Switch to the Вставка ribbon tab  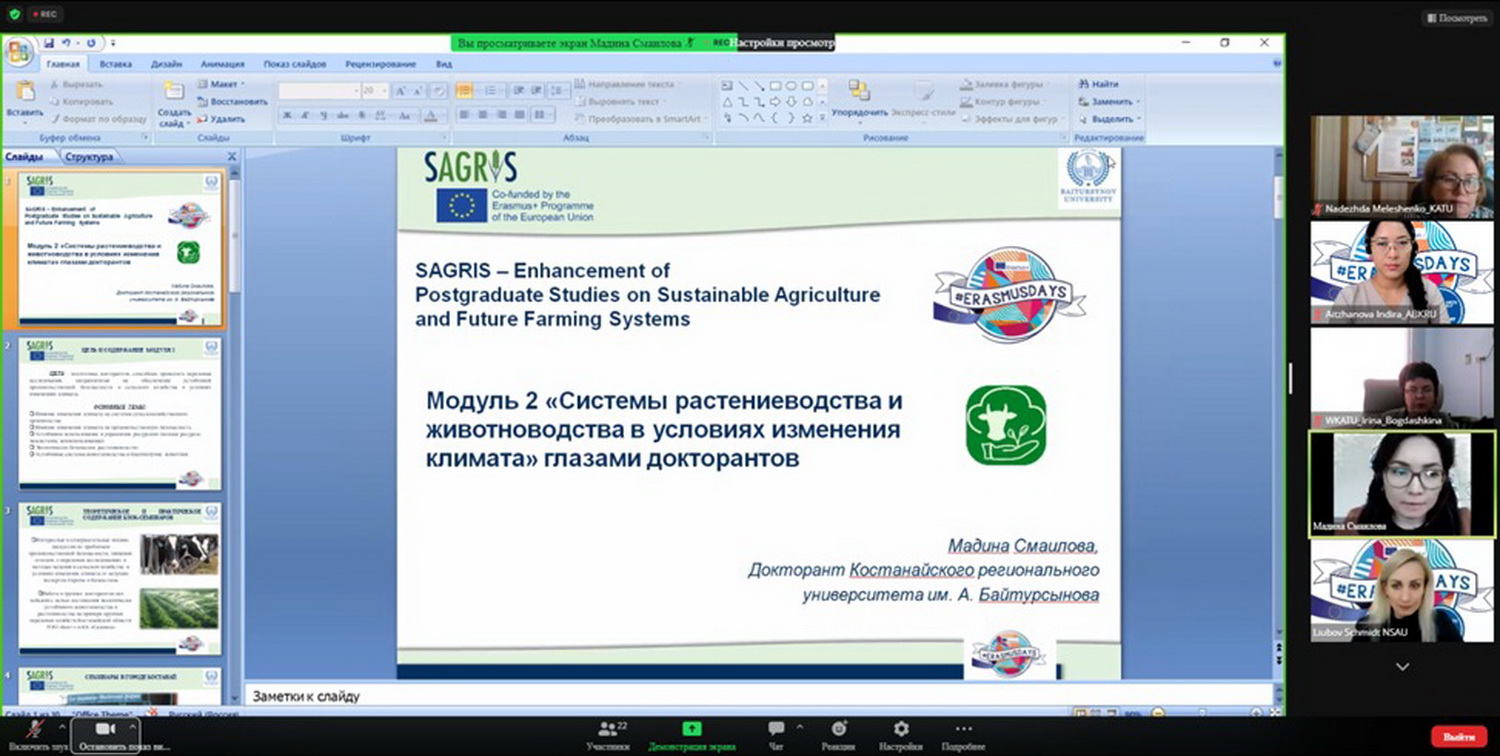[116, 64]
